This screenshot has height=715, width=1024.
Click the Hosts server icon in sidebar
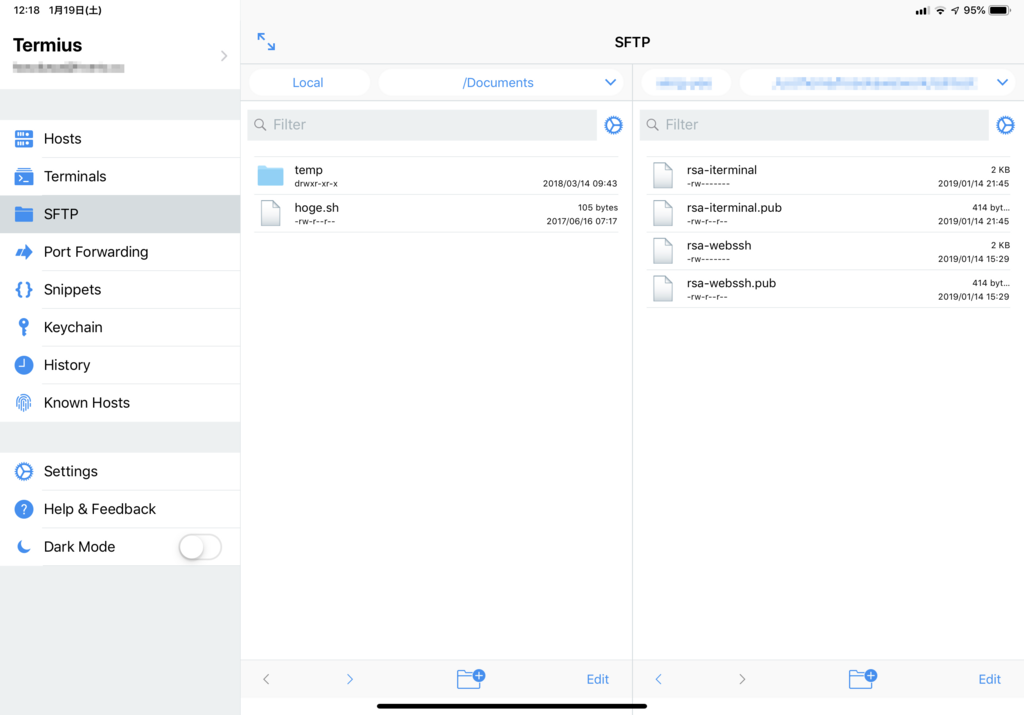(24, 138)
